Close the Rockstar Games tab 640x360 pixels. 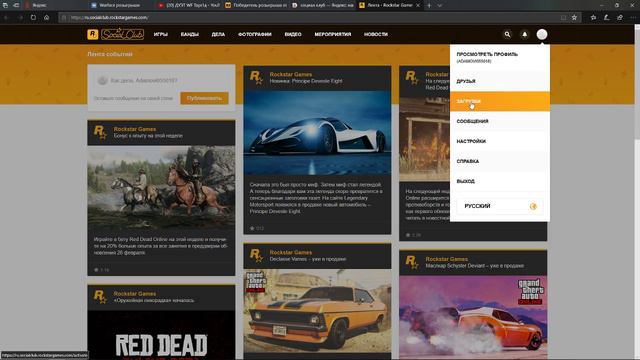418,5
